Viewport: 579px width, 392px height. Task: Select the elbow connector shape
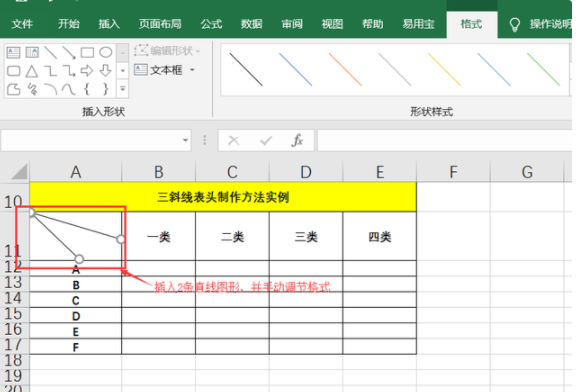point(50,71)
